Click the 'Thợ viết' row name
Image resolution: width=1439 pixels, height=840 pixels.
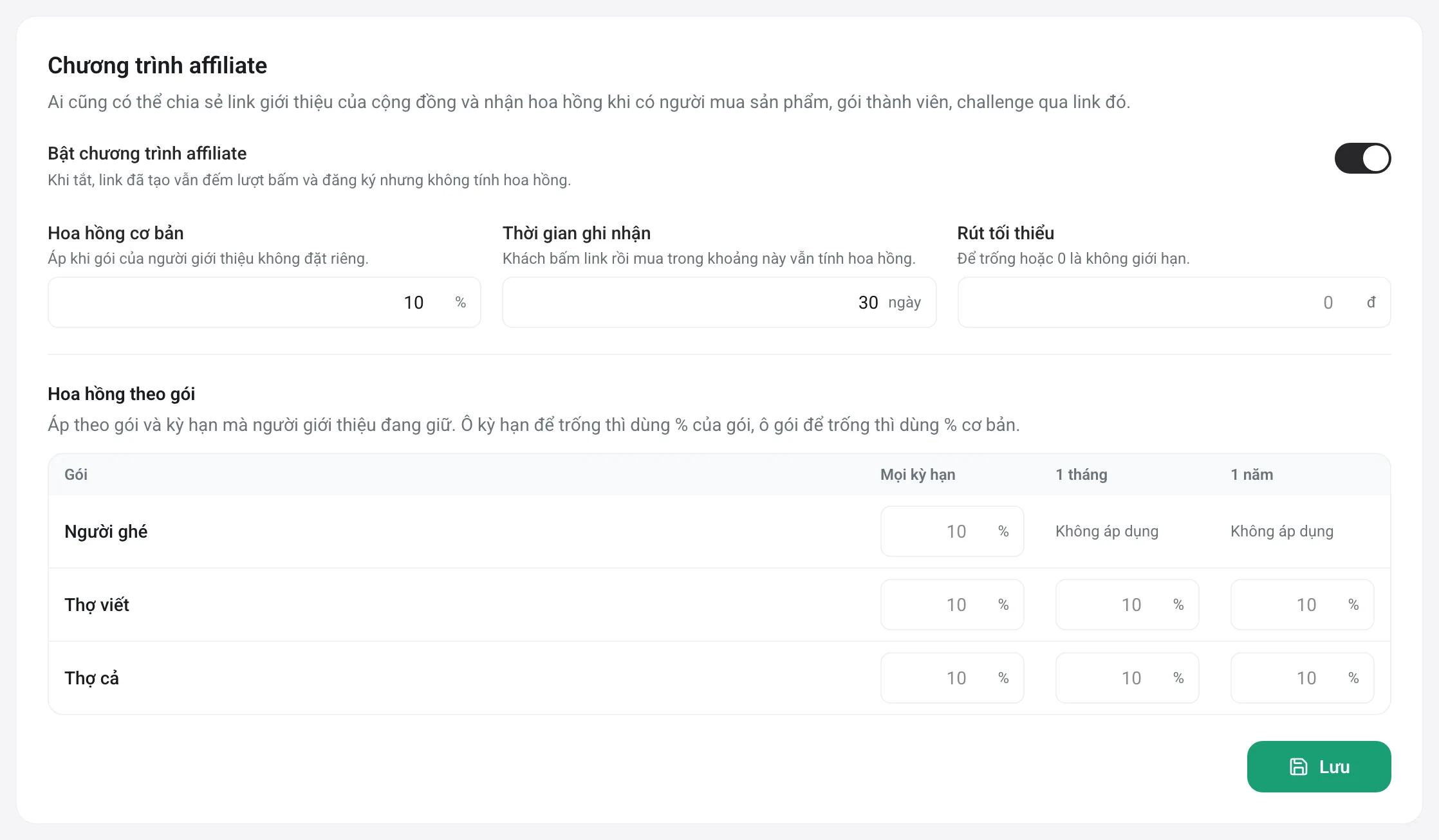click(97, 605)
